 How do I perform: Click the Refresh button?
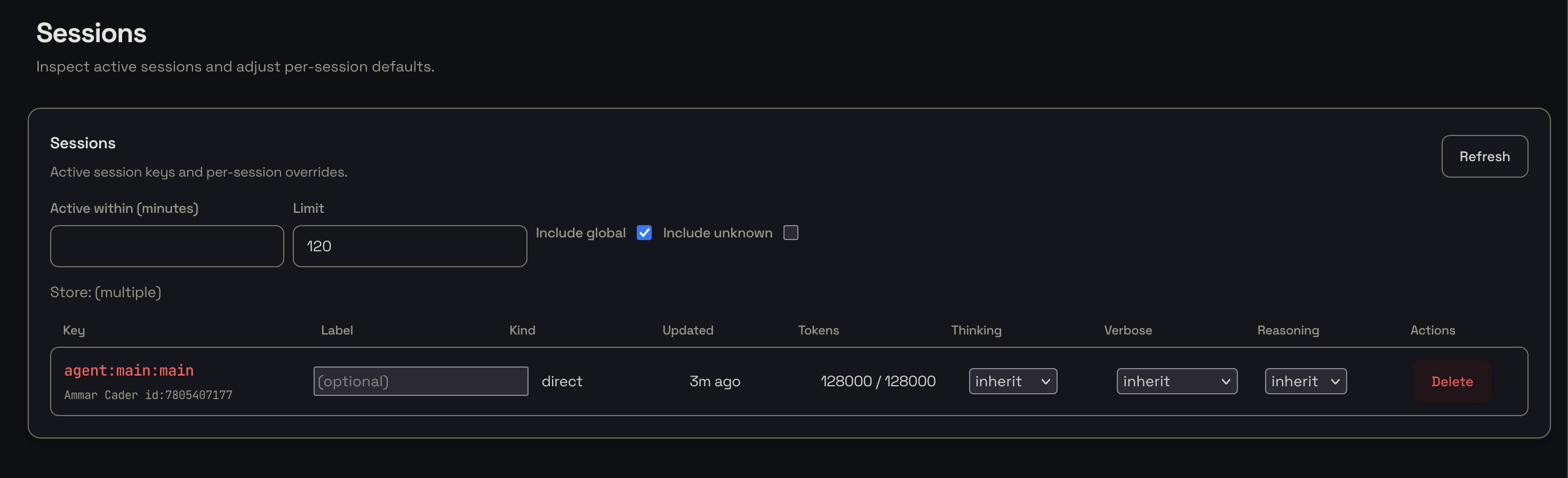pyautogui.click(x=1483, y=156)
